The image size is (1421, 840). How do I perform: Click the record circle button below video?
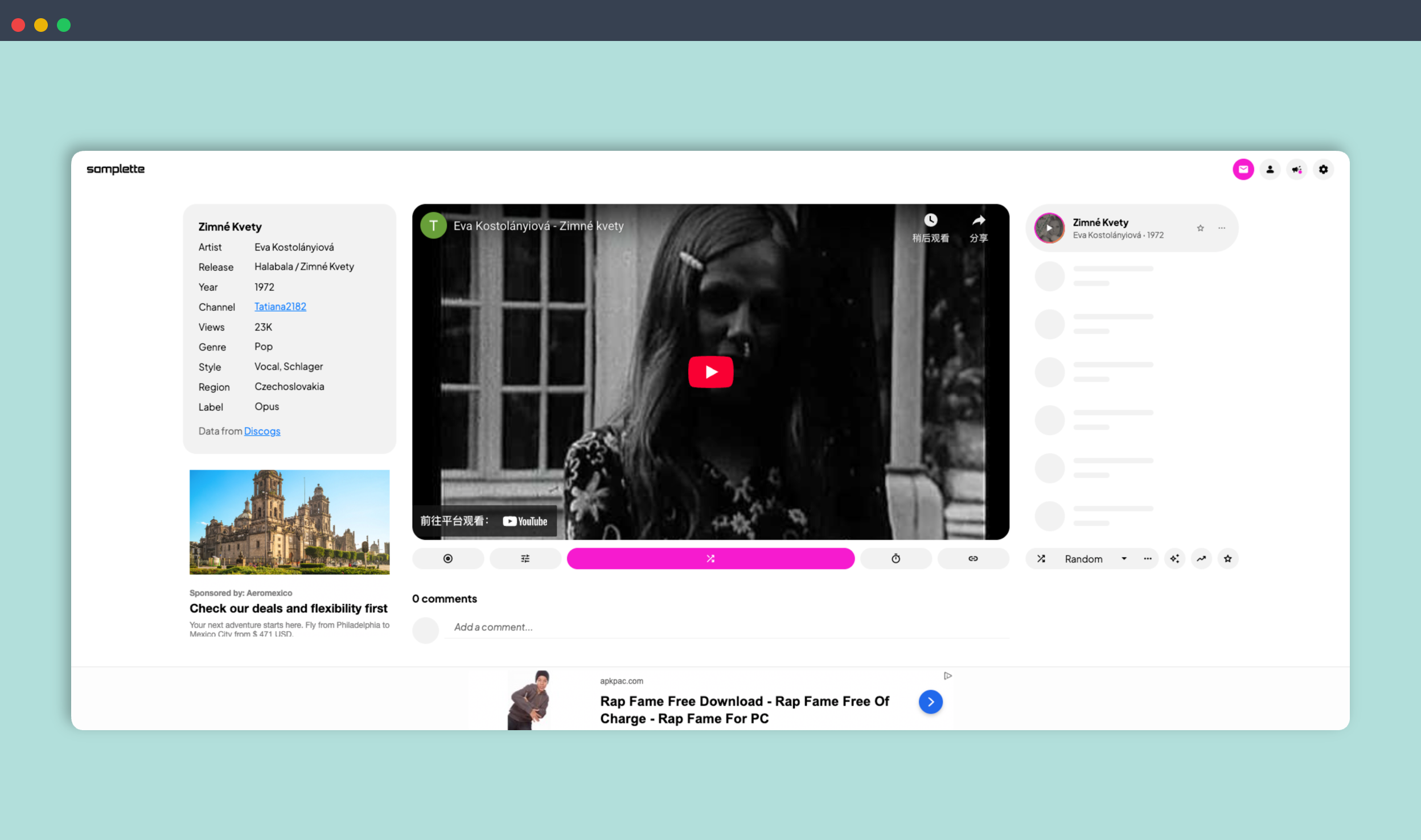tap(447, 558)
